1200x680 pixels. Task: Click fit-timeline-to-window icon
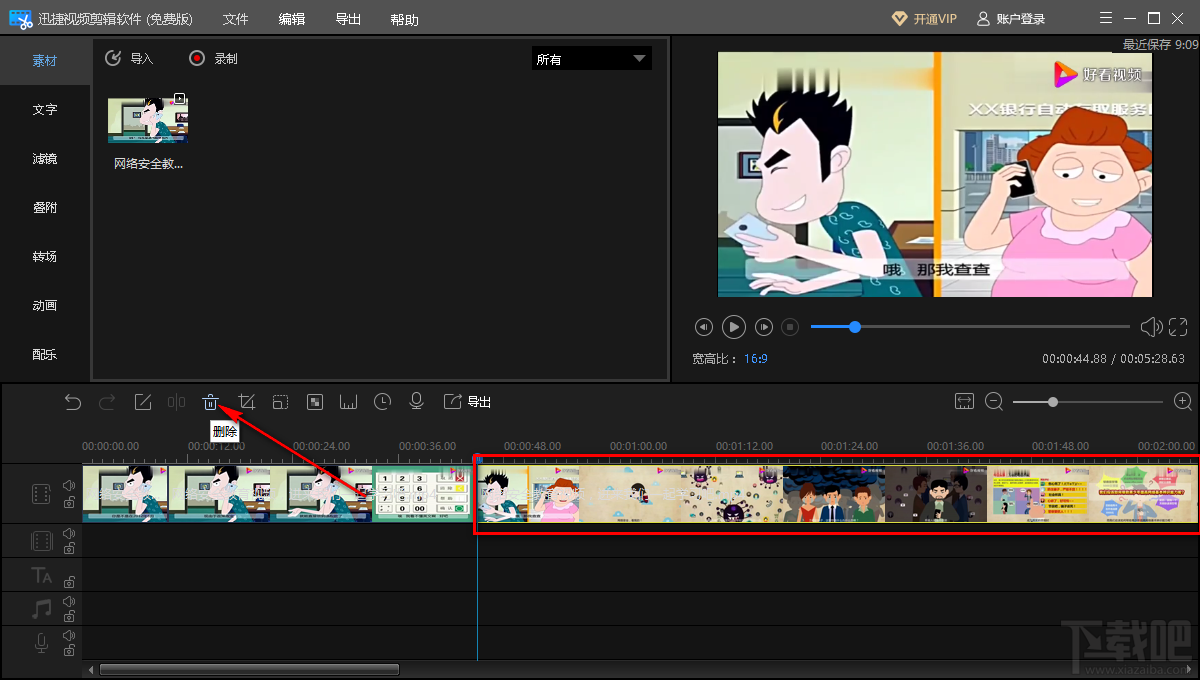(964, 401)
